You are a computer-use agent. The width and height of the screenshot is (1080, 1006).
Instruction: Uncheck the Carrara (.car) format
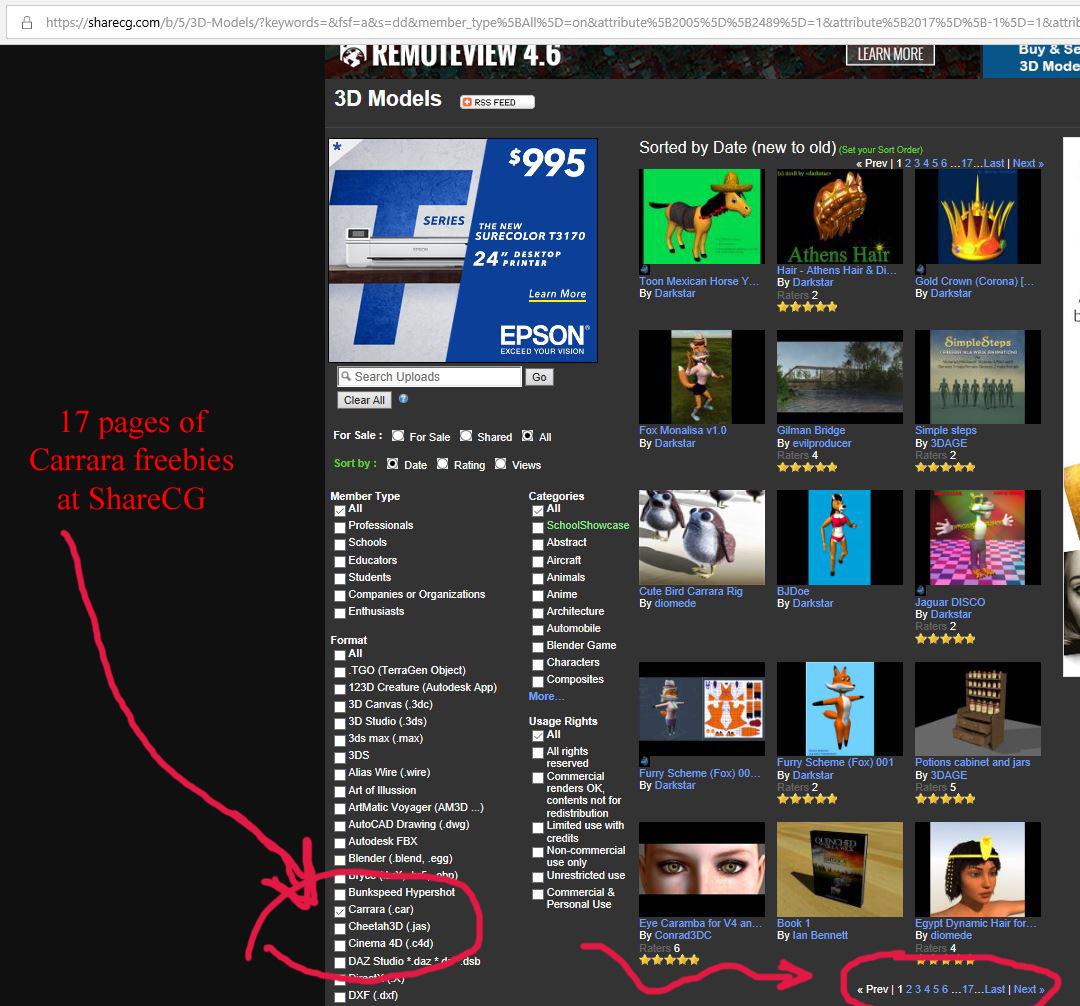click(340, 911)
